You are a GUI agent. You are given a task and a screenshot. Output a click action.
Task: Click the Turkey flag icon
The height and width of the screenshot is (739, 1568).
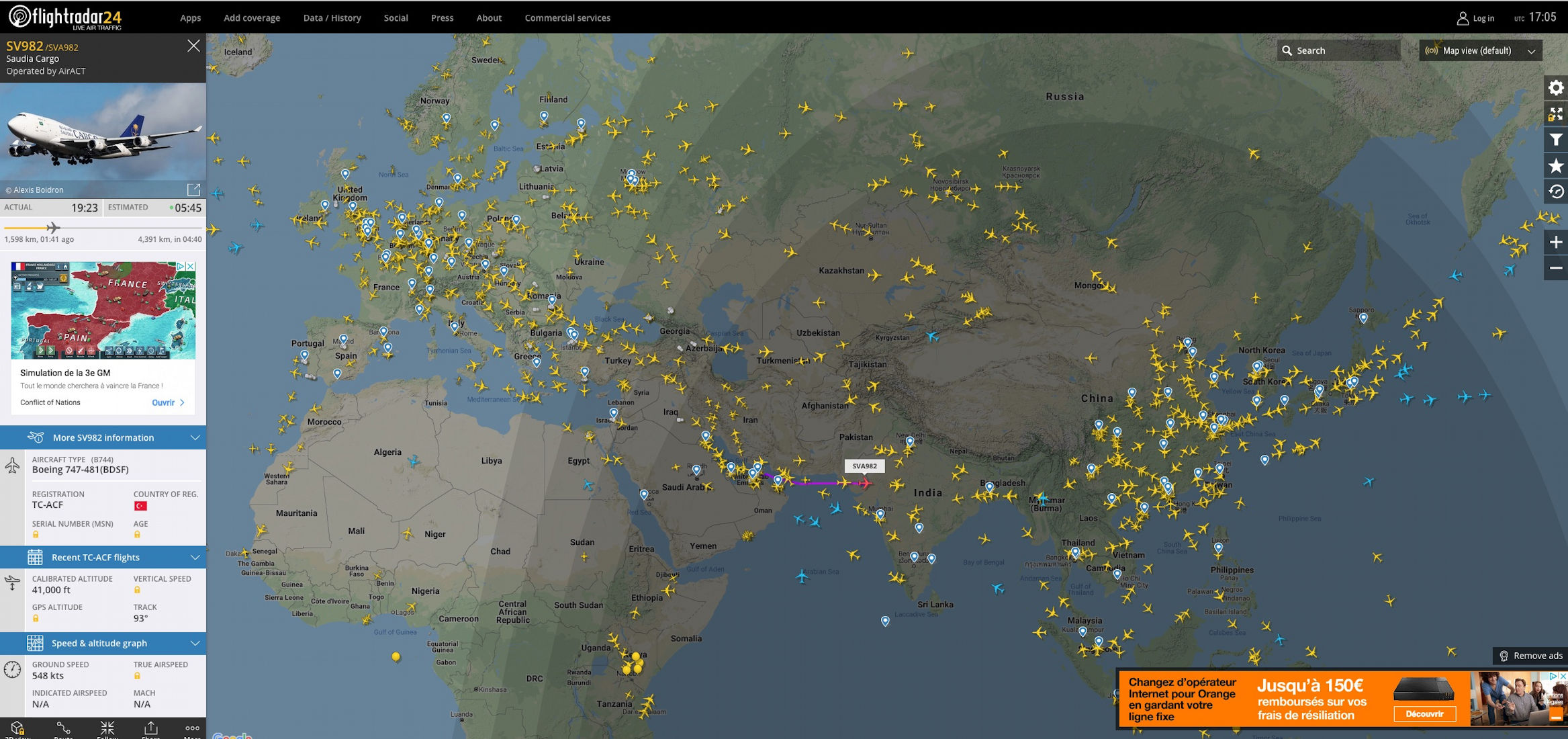click(140, 506)
